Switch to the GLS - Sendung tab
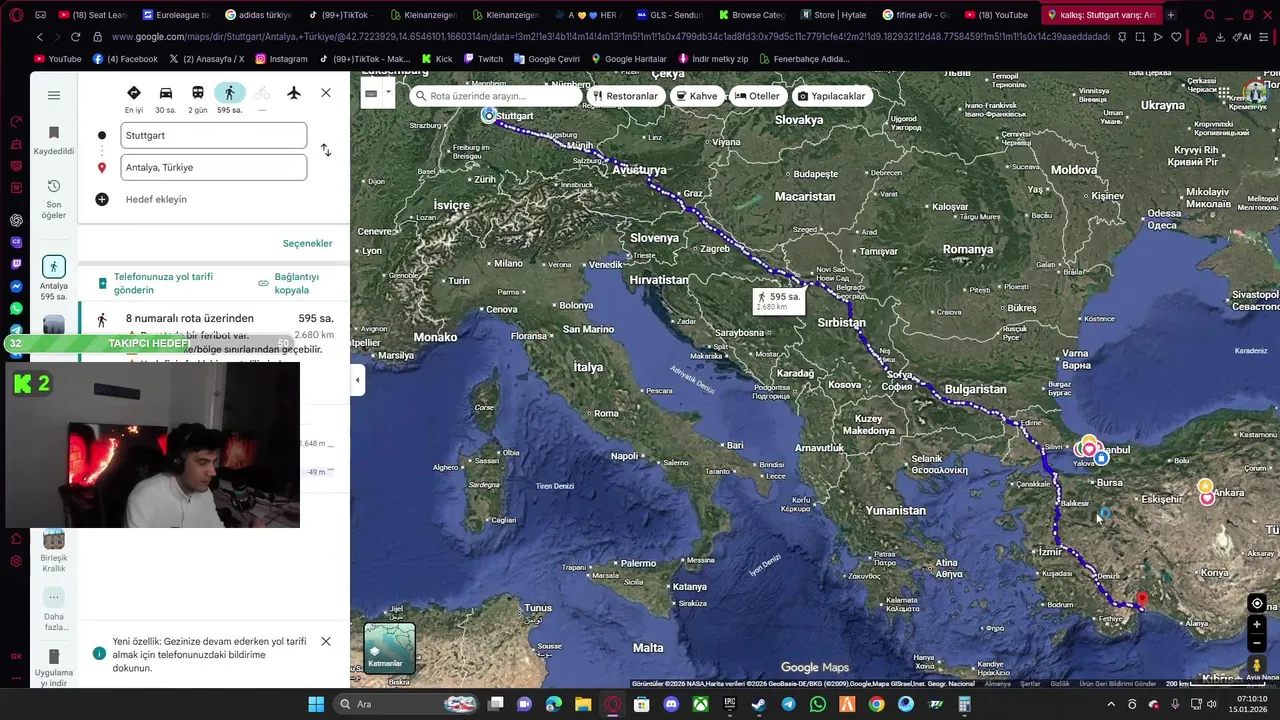This screenshot has width=1280, height=720. (x=670, y=15)
